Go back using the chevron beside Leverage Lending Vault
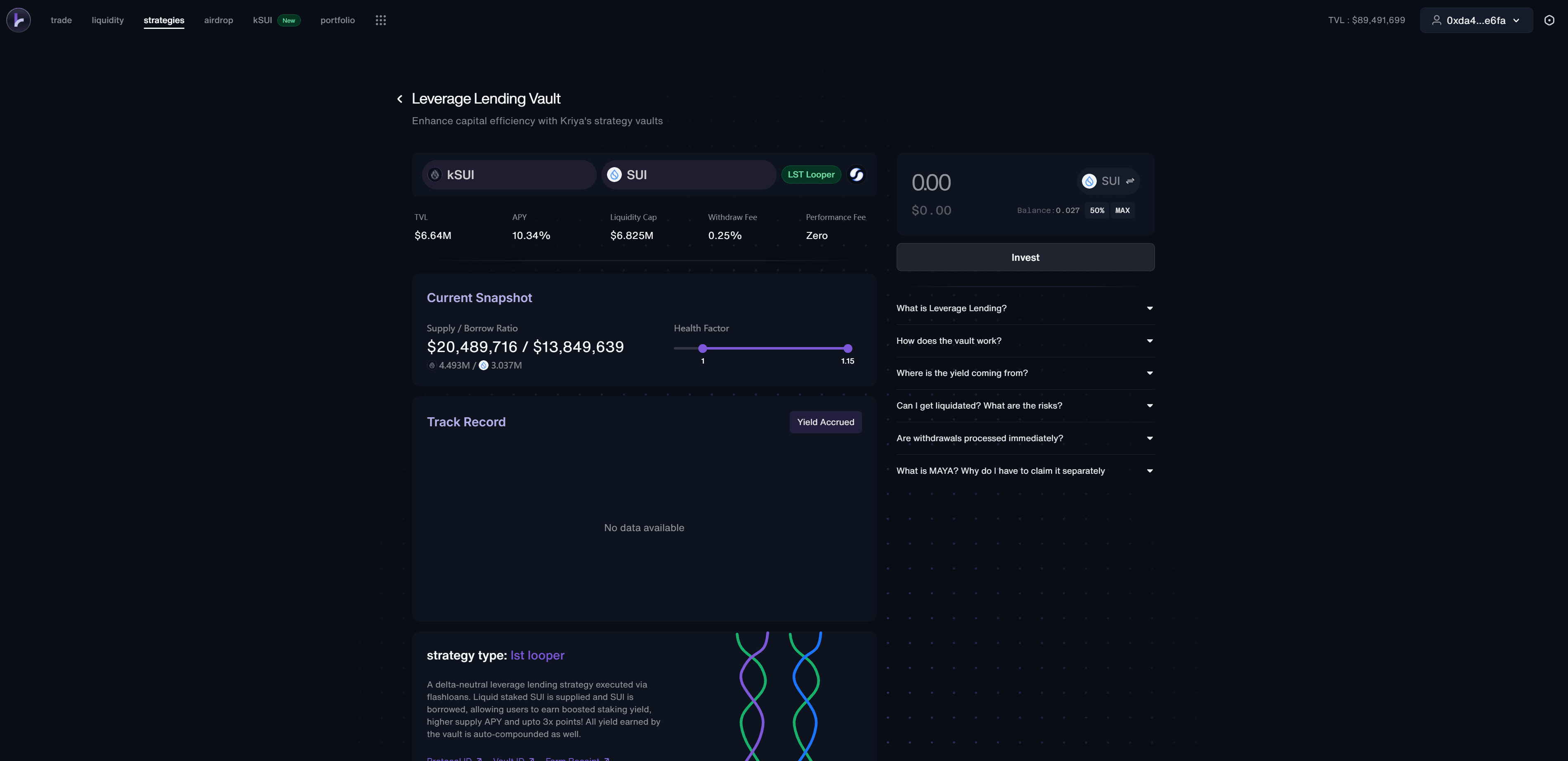This screenshot has height=761, width=1568. point(400,99)
